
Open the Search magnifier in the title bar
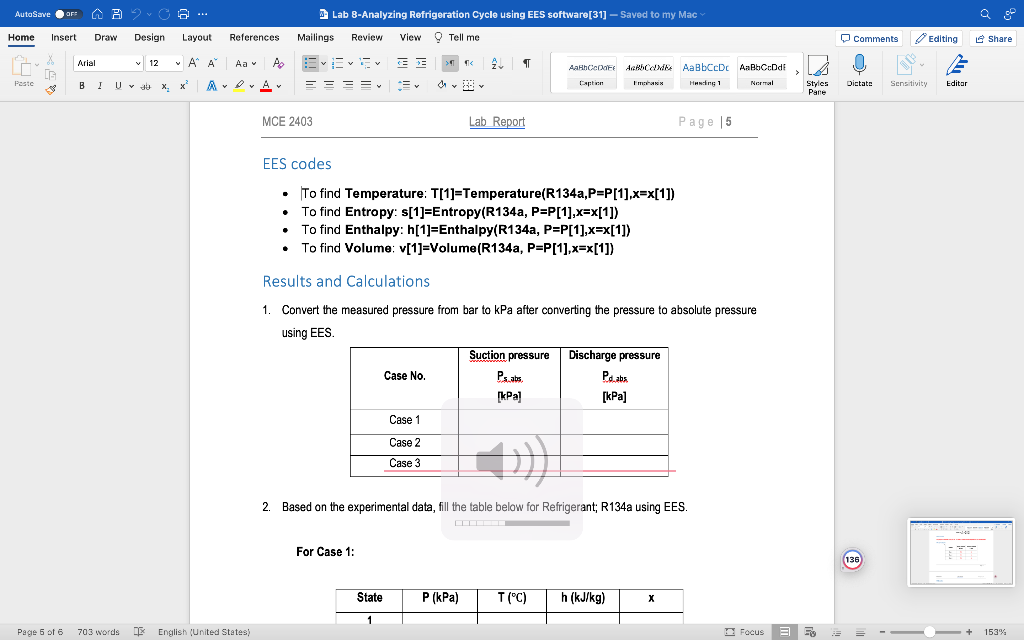[x=985, y=14]
